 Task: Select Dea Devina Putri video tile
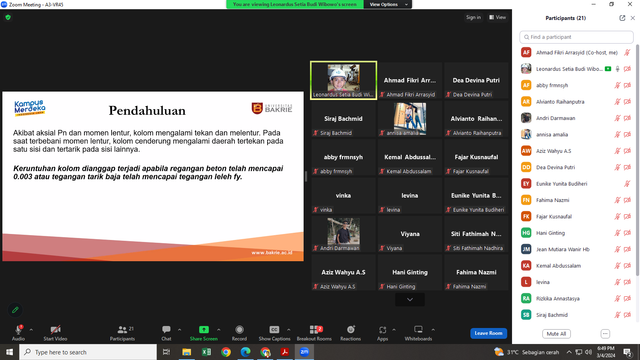(x=476, y=80)
